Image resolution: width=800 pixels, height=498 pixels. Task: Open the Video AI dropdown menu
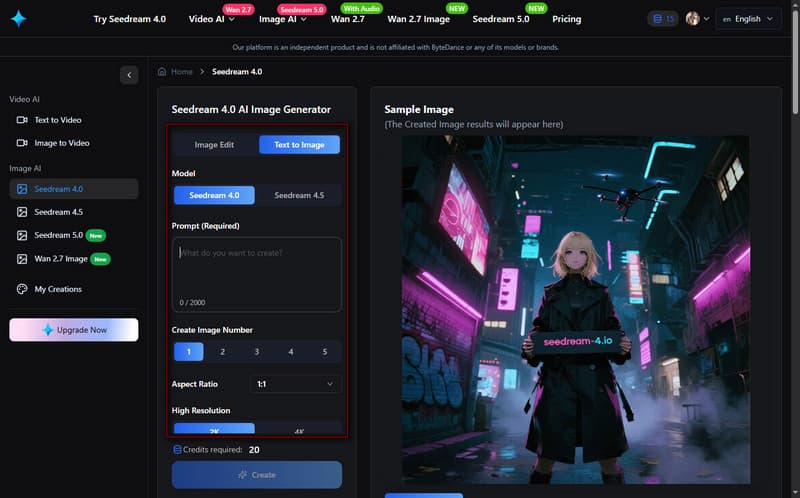click(x=211, y=19)
